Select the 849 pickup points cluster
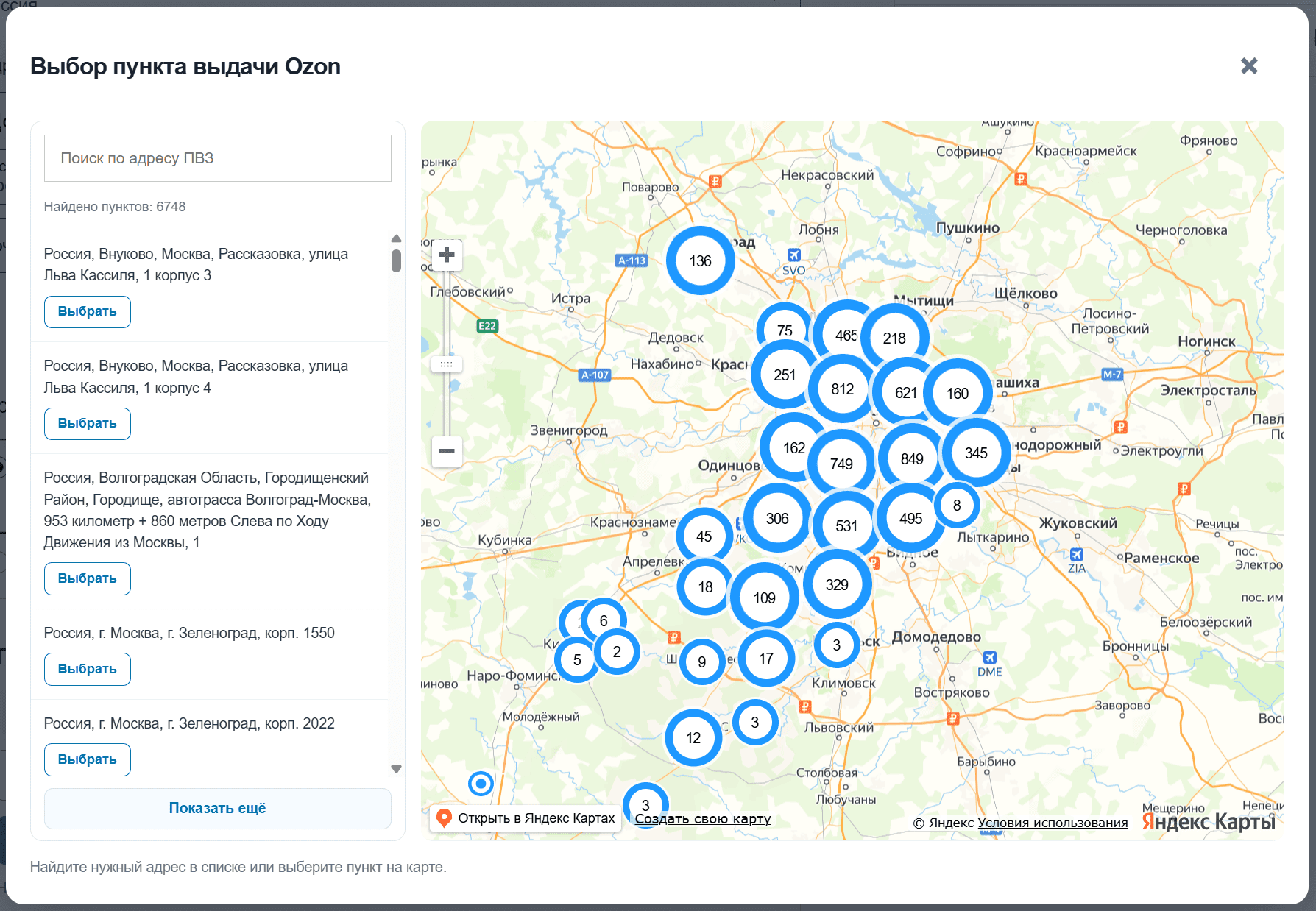 pyautogui.click(x=911, y=458)
